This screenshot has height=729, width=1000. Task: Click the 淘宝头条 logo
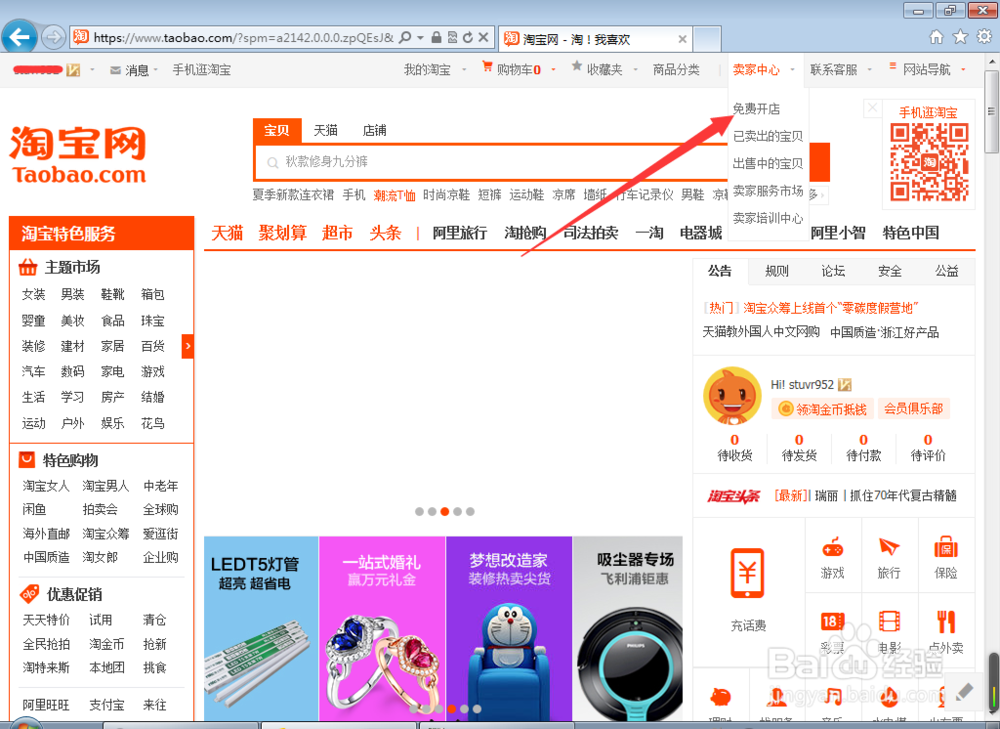pyautogui.click(x=733, y=496)
